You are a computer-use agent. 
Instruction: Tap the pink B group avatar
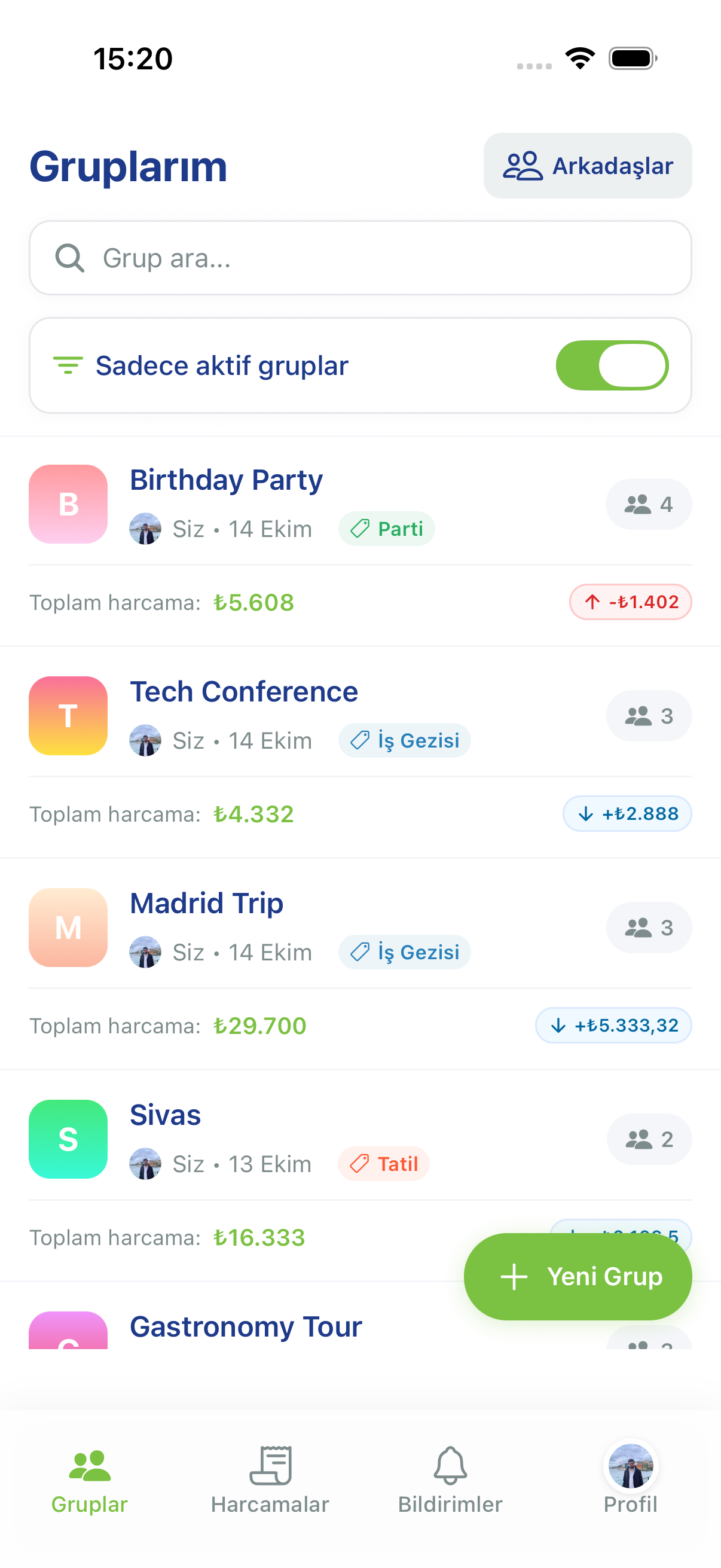tap(68, 504)
